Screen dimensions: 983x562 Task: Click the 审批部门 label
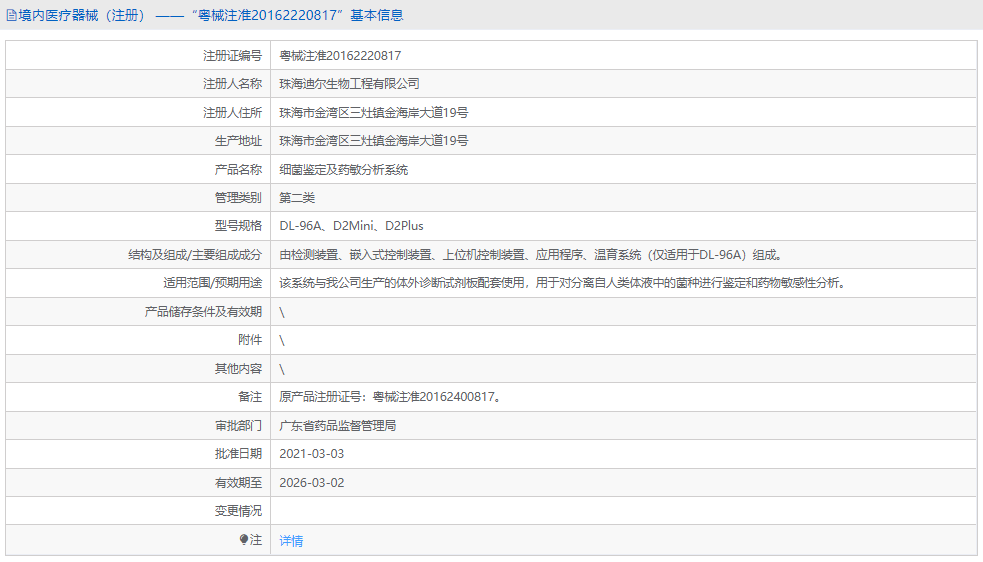coord(238,426)
